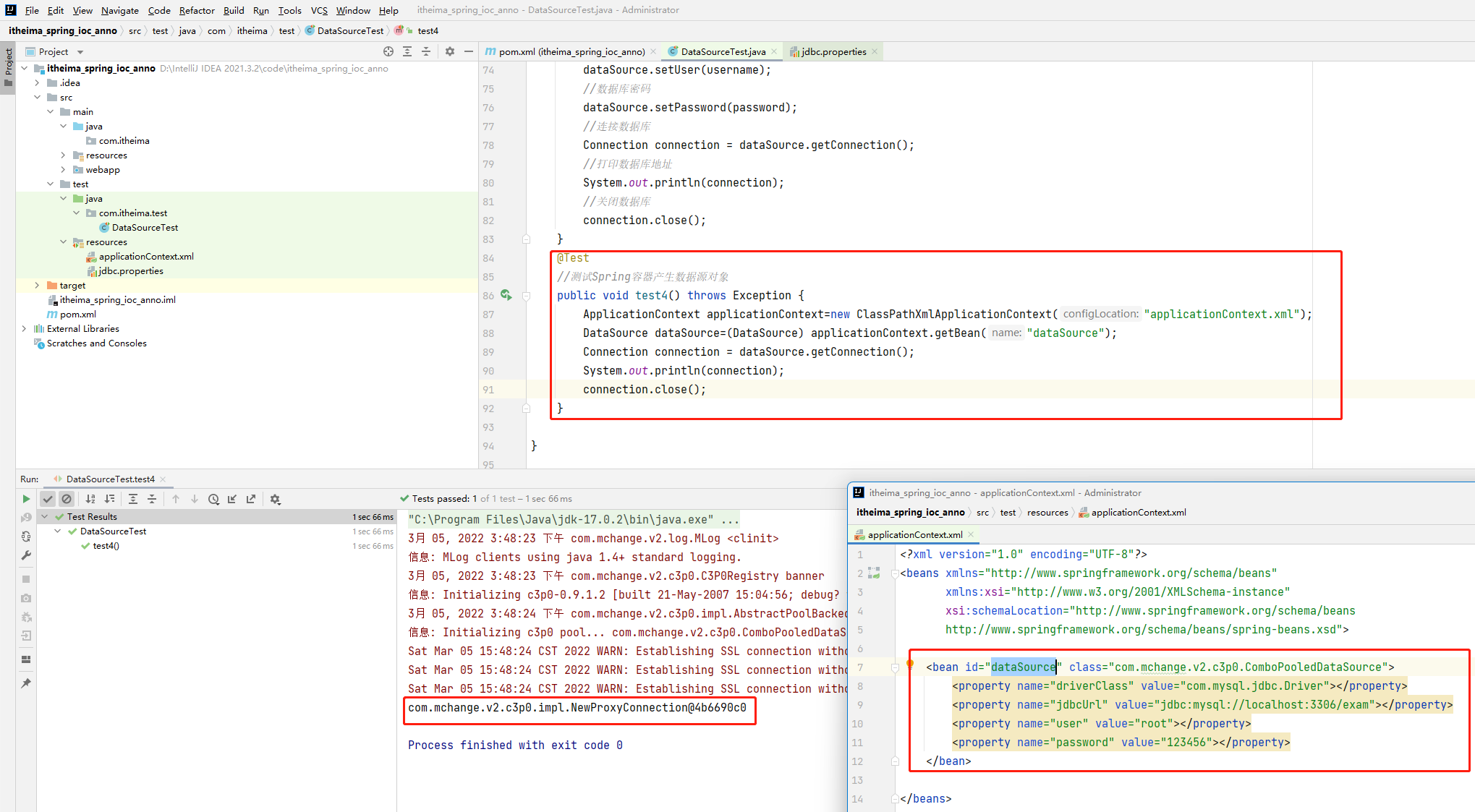The width and height of the screenshot is (1475, 812).
Task: Click intention bulb at line 7 in applicationContext.xml
Action: point(910,664)
